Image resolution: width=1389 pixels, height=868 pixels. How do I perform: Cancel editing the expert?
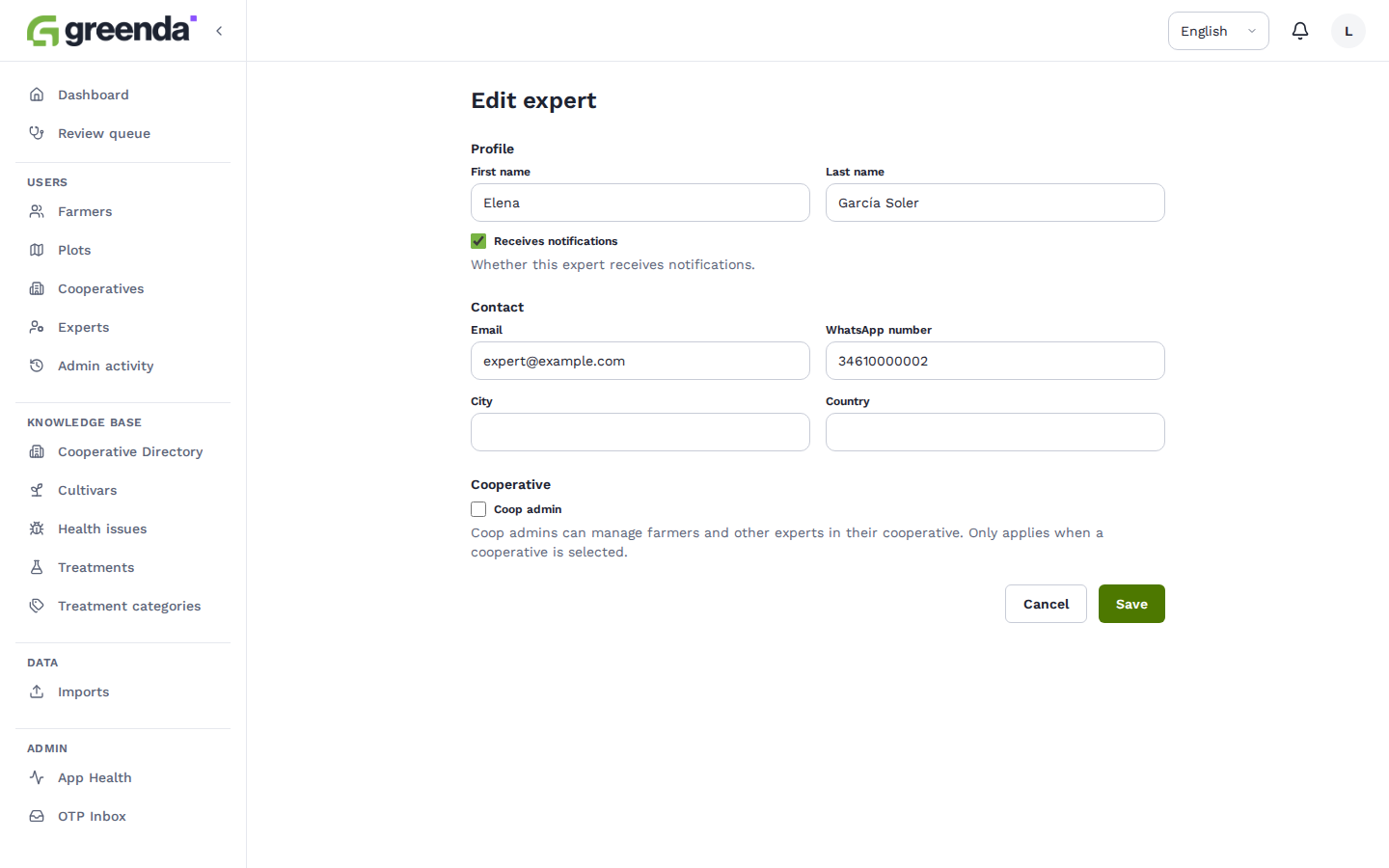pyautogui.click(x=1046, y=604)
